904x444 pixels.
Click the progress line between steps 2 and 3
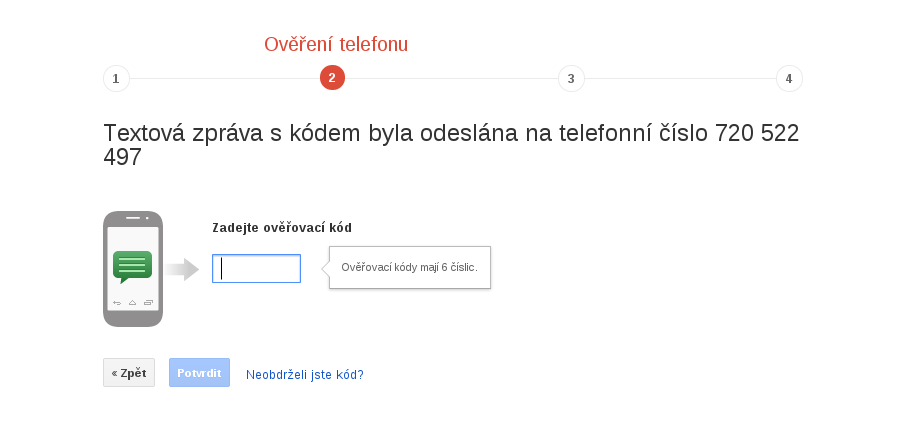(x=451, y=78)
